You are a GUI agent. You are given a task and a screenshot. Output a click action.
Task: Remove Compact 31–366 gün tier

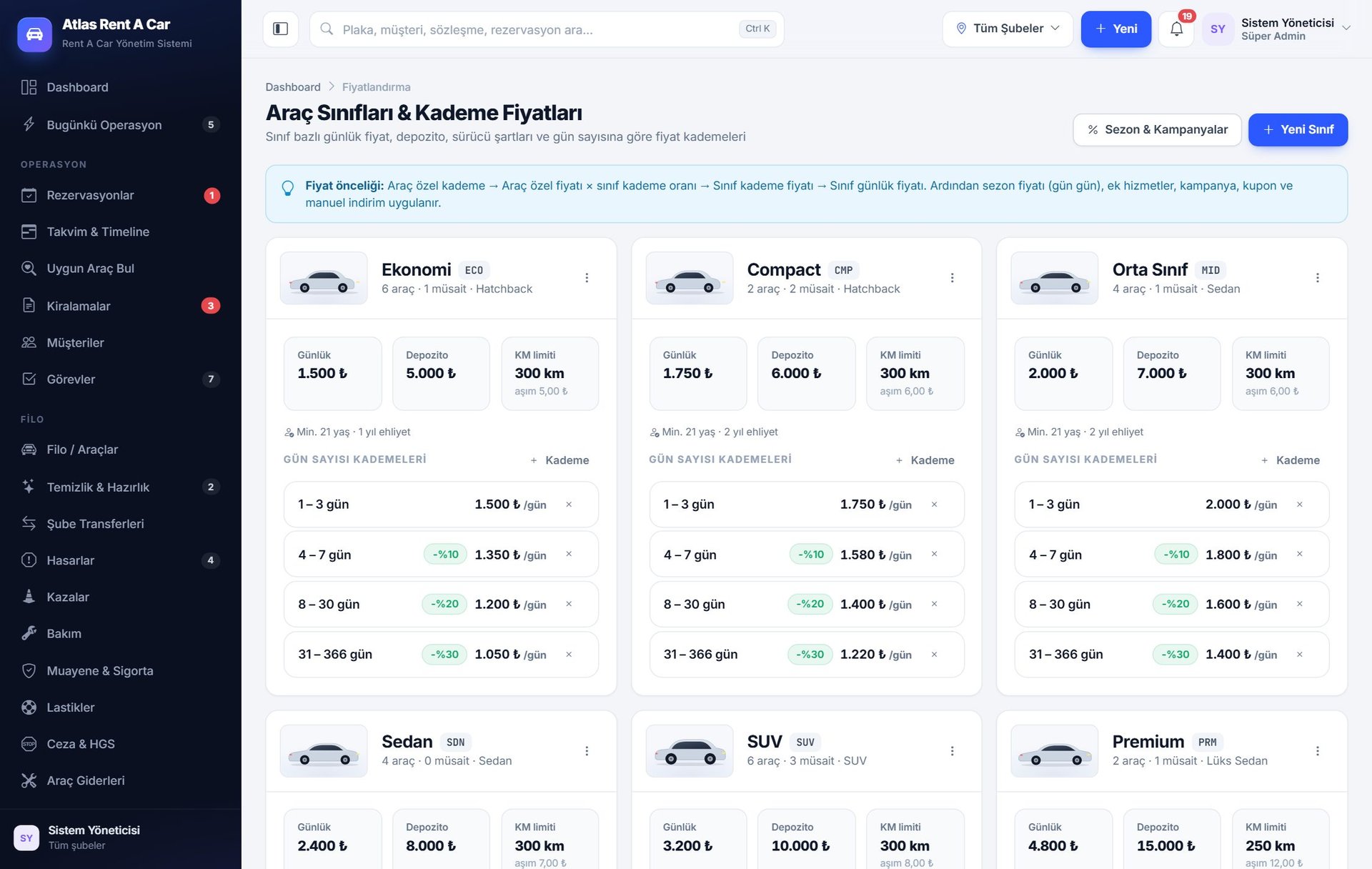tap(934, 654)
